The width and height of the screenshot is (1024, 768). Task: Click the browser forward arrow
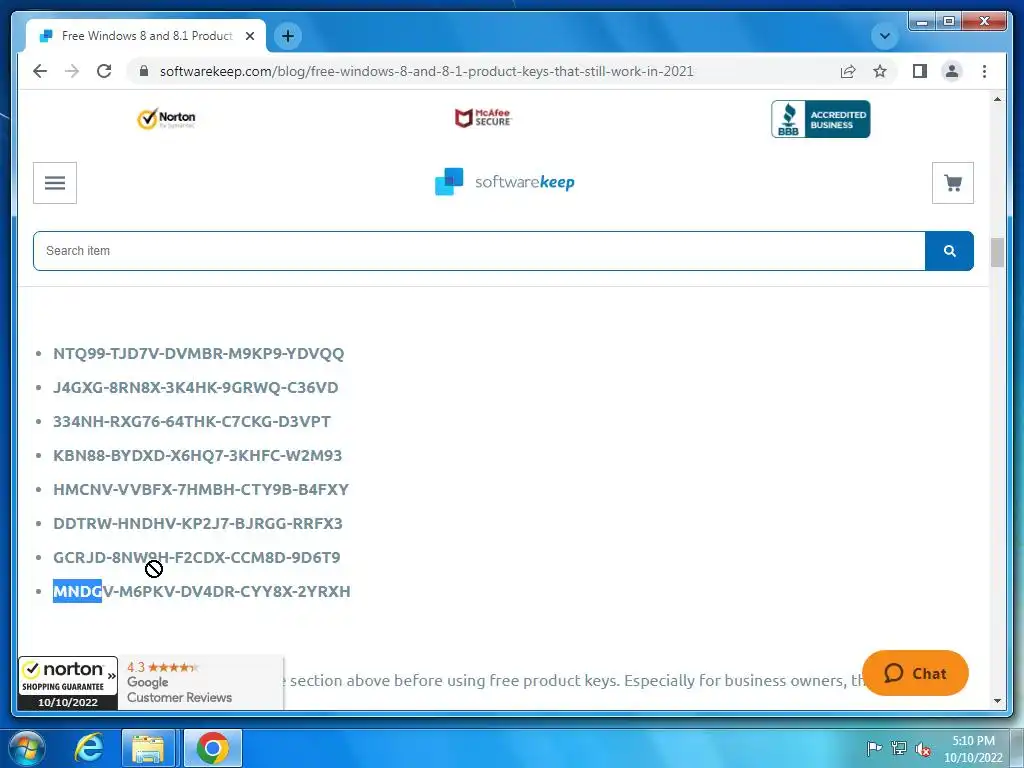coord(72,71)
